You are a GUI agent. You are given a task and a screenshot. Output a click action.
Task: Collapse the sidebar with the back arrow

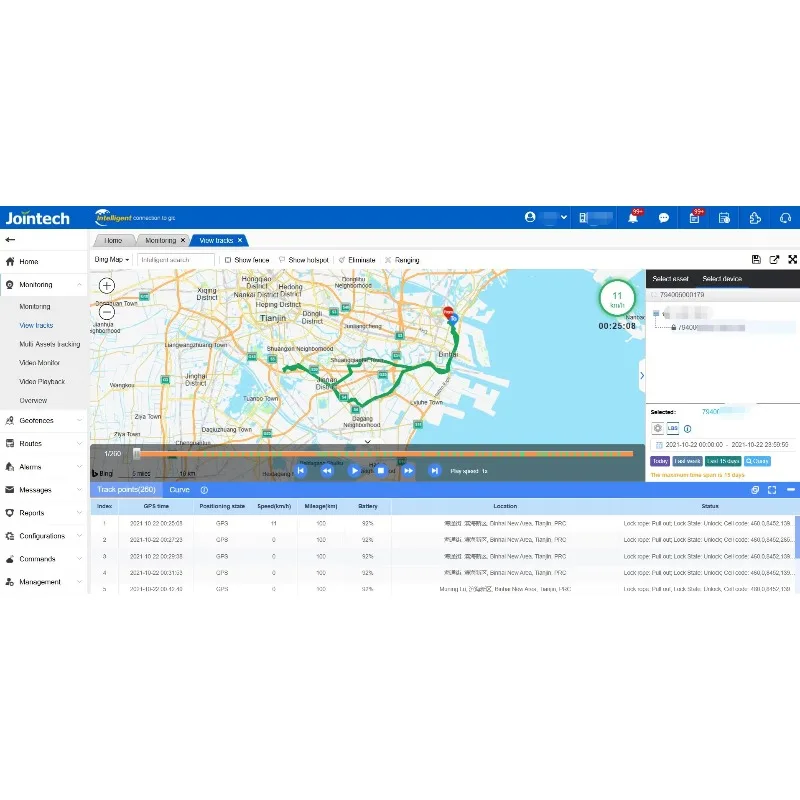coord(10,239)
